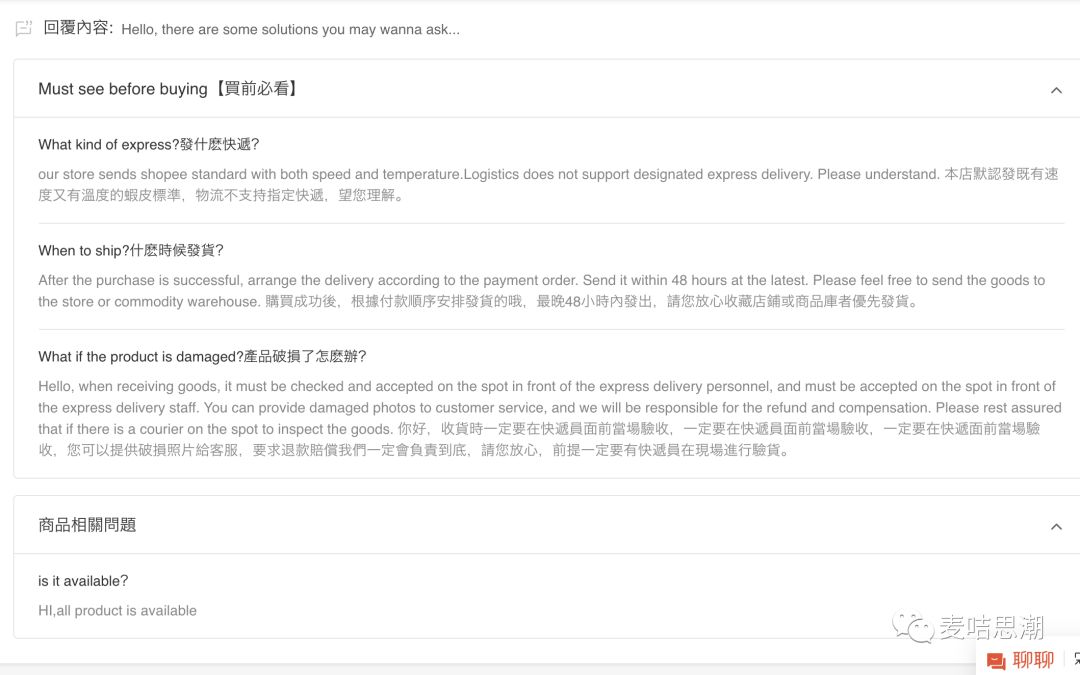Select the chat icon next to 聊聊 label
This screenshot has width=1080, height=675.
click(996, 659)
